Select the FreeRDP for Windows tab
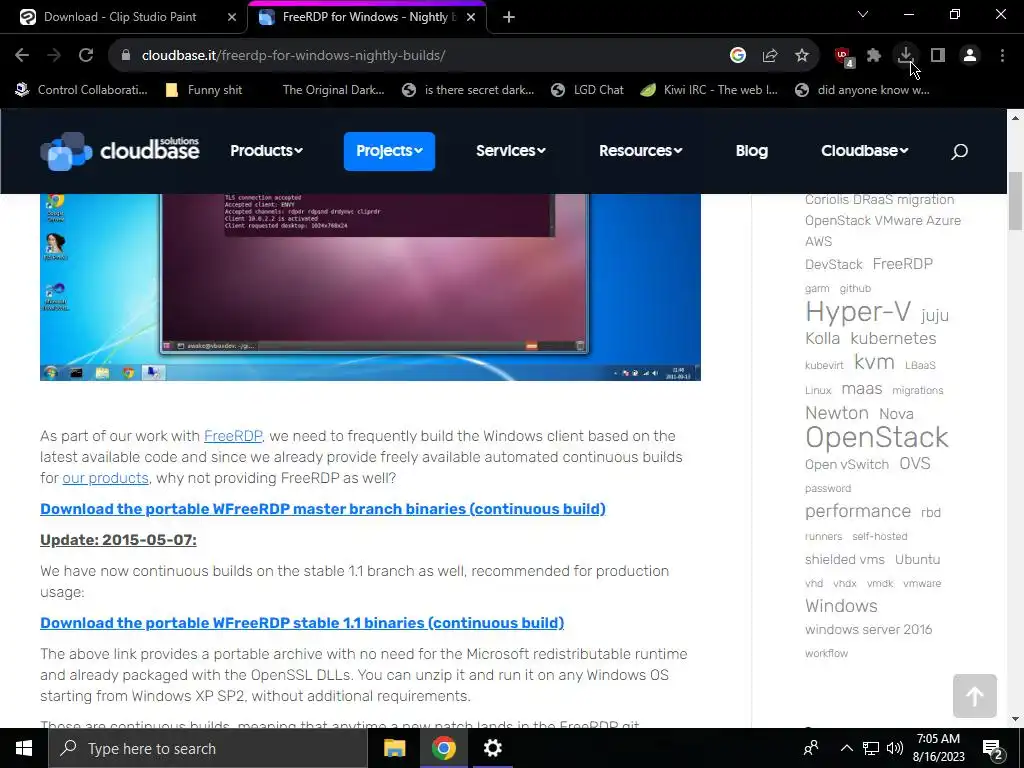This screenshot has width=1024, height=768. click(367, 17)
